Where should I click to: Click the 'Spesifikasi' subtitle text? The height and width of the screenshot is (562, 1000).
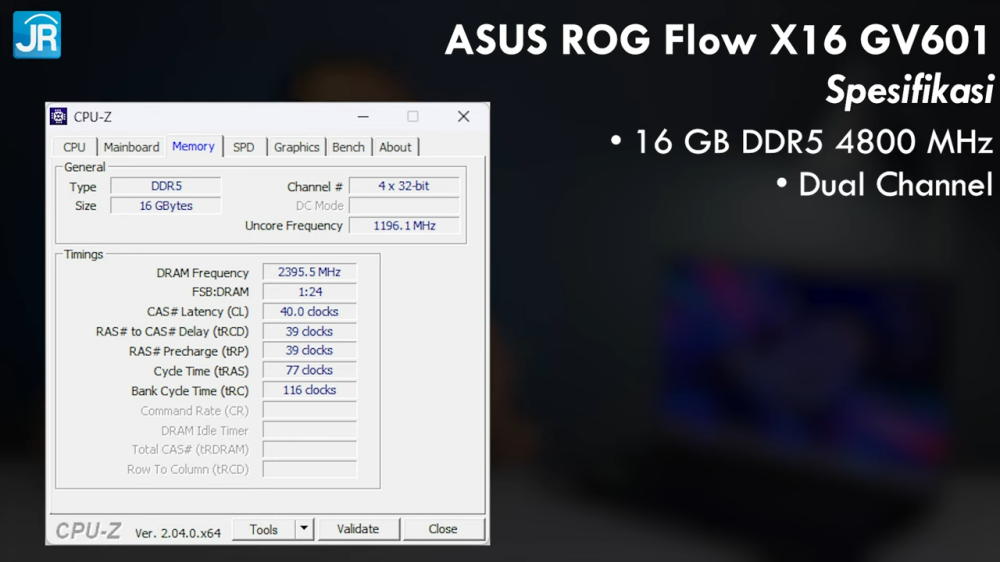point(909,91)
